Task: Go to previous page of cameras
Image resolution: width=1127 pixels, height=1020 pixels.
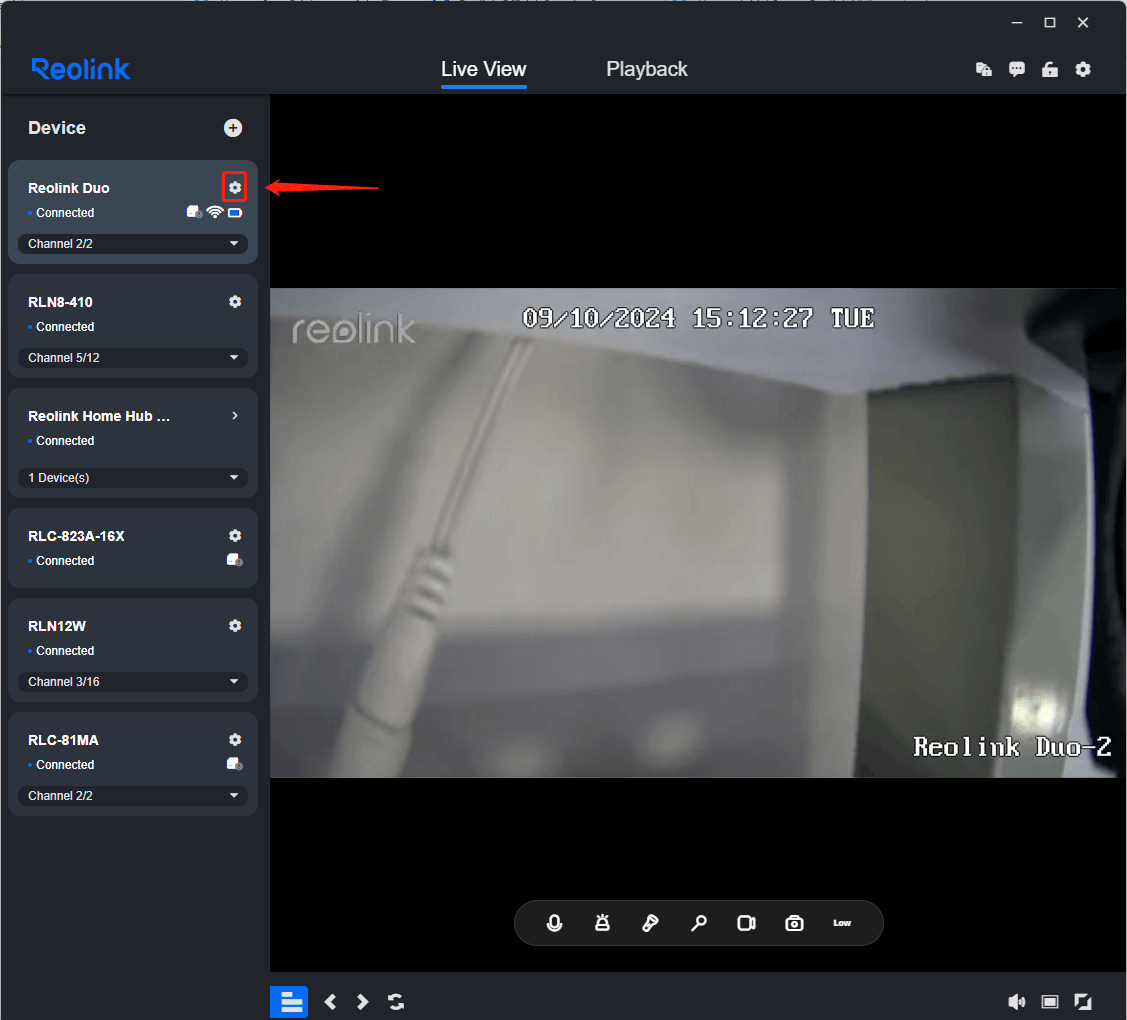Action: click(x=330, y=1002)
